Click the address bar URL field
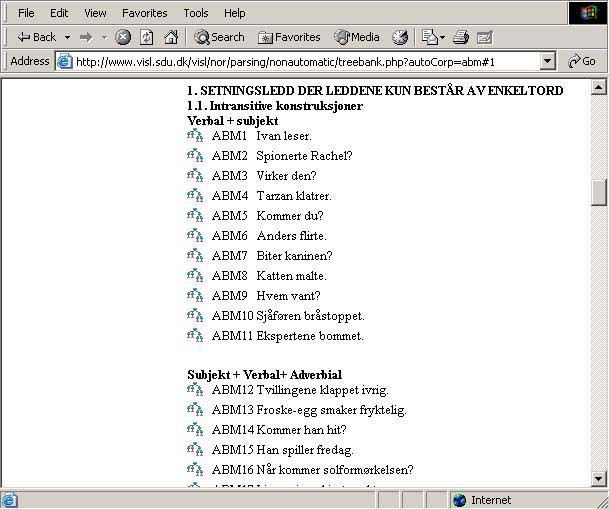The height and width of the screenshot is (509, 609). click(300, 61)
